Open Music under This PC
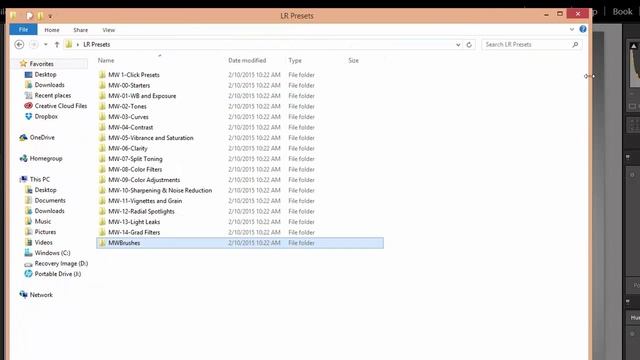This screenshot has height=360, width=640. click(x=43, y=221)
